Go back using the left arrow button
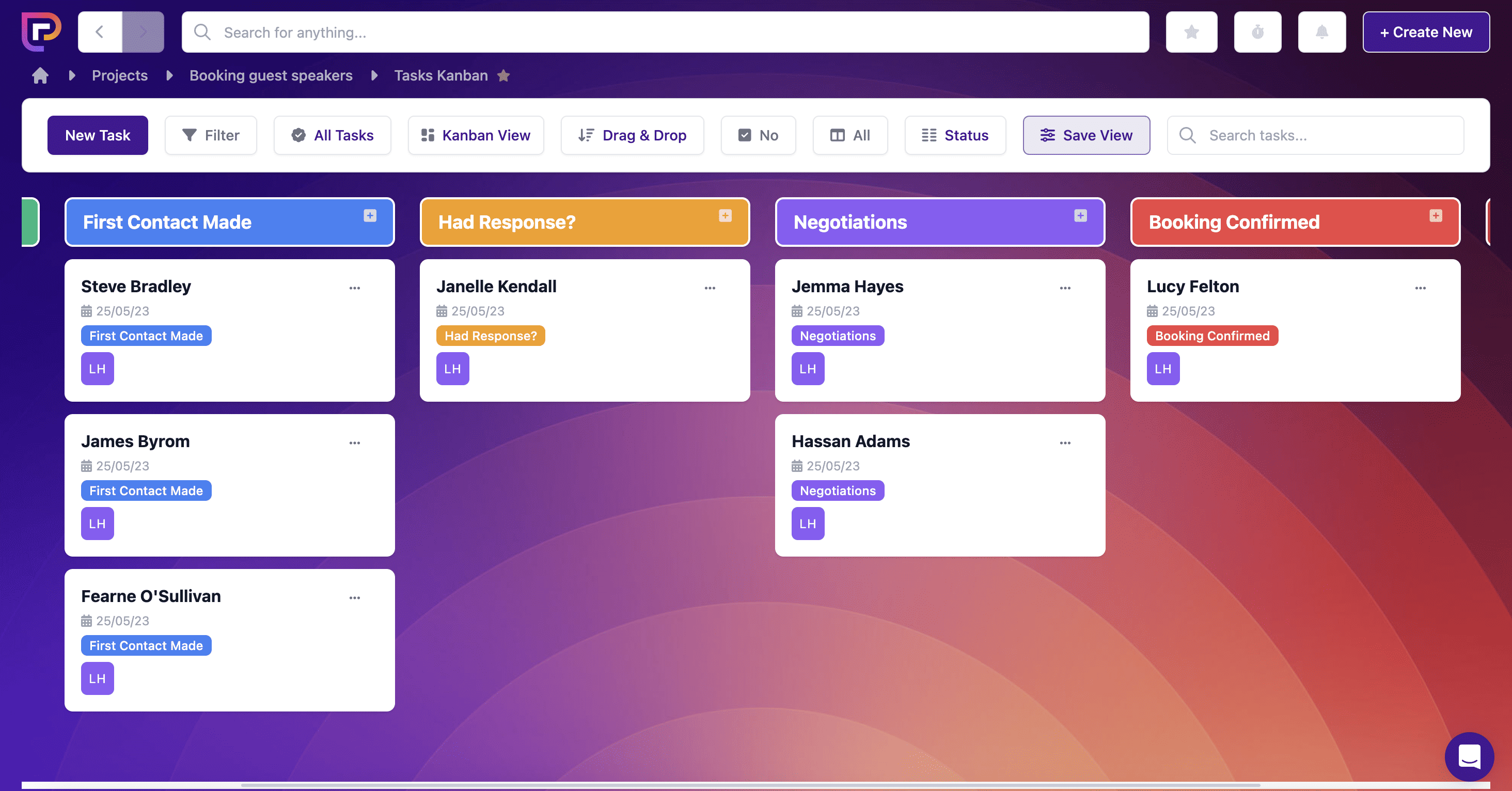This screenshot has height=791, width=1512. tap(100, 33)
